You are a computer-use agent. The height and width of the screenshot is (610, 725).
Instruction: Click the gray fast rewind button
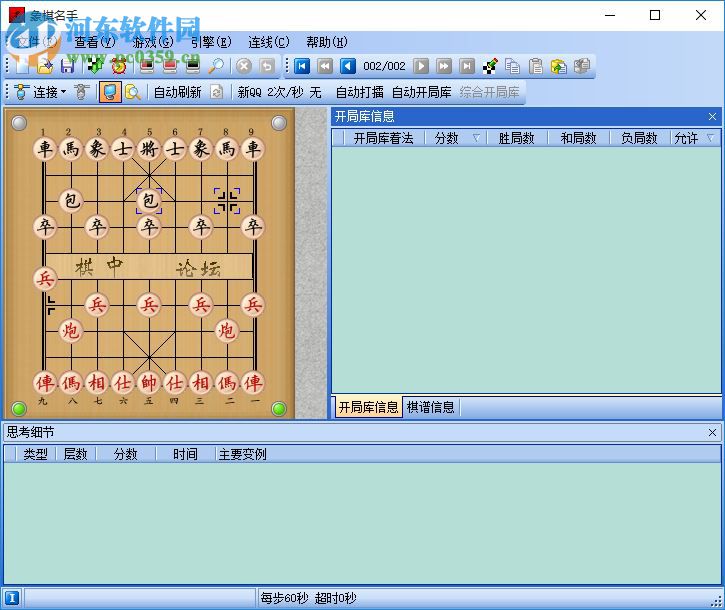325,66
